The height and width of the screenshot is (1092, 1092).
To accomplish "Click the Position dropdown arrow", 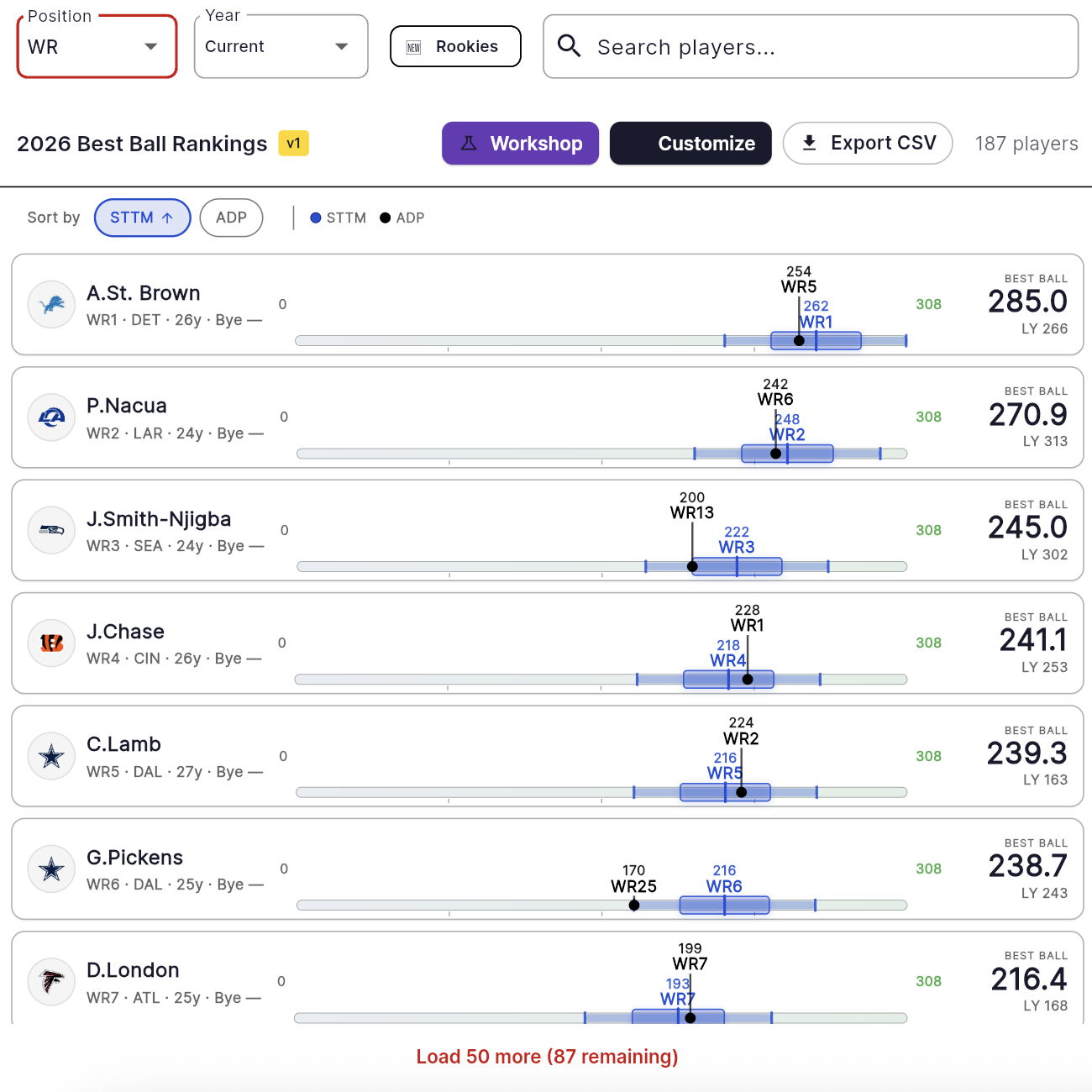I will [x=151, y=46].
